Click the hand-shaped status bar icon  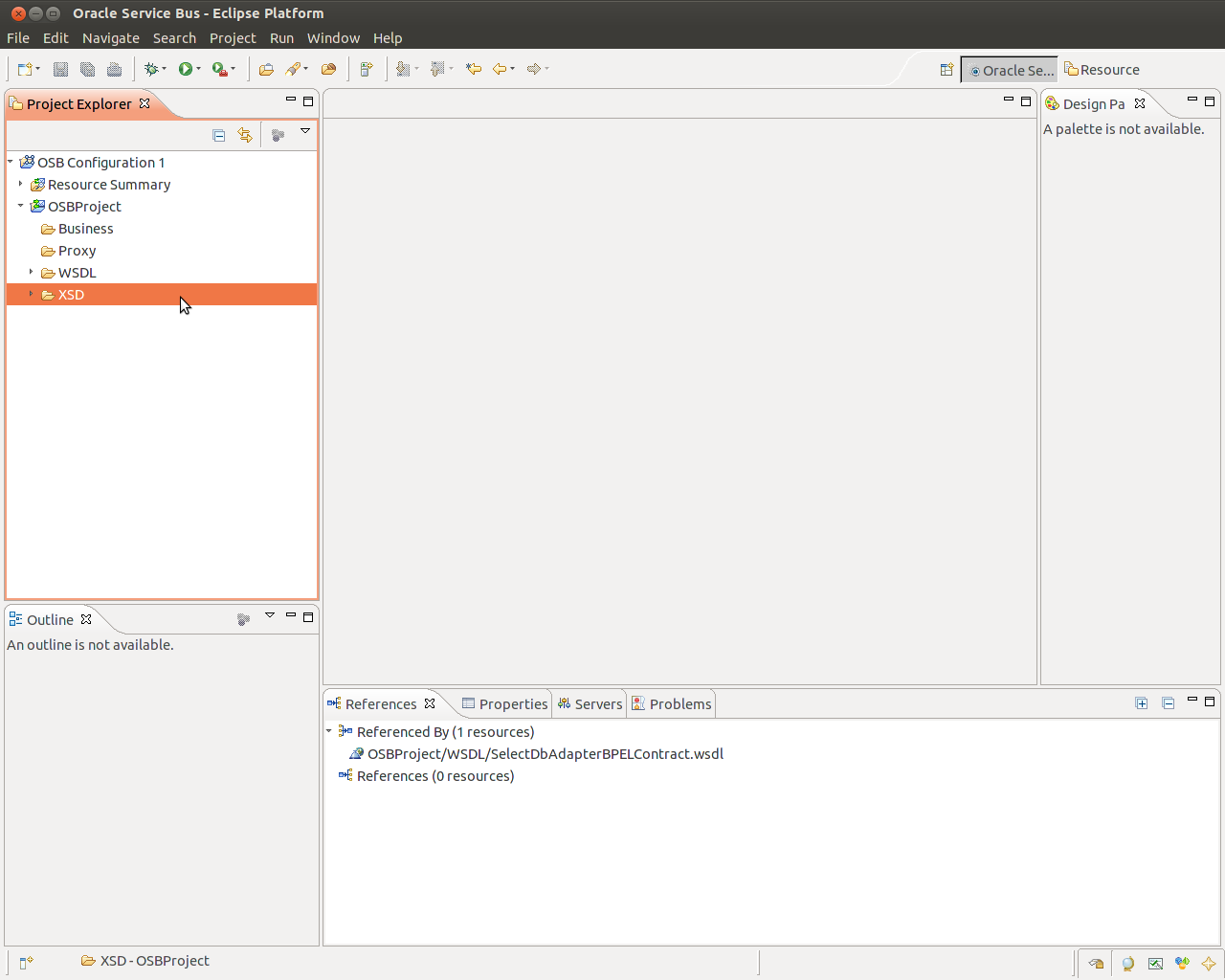point(1096,964)
